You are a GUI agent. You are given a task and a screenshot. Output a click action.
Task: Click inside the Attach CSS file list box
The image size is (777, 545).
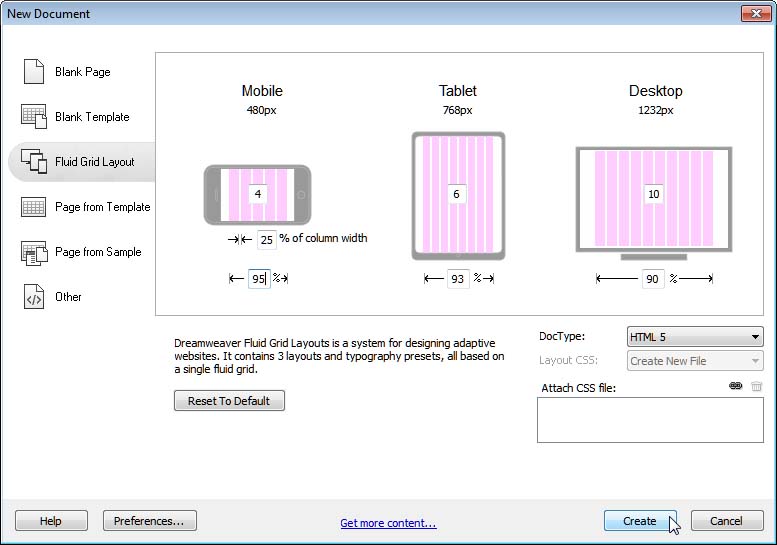tap(650, 419)
